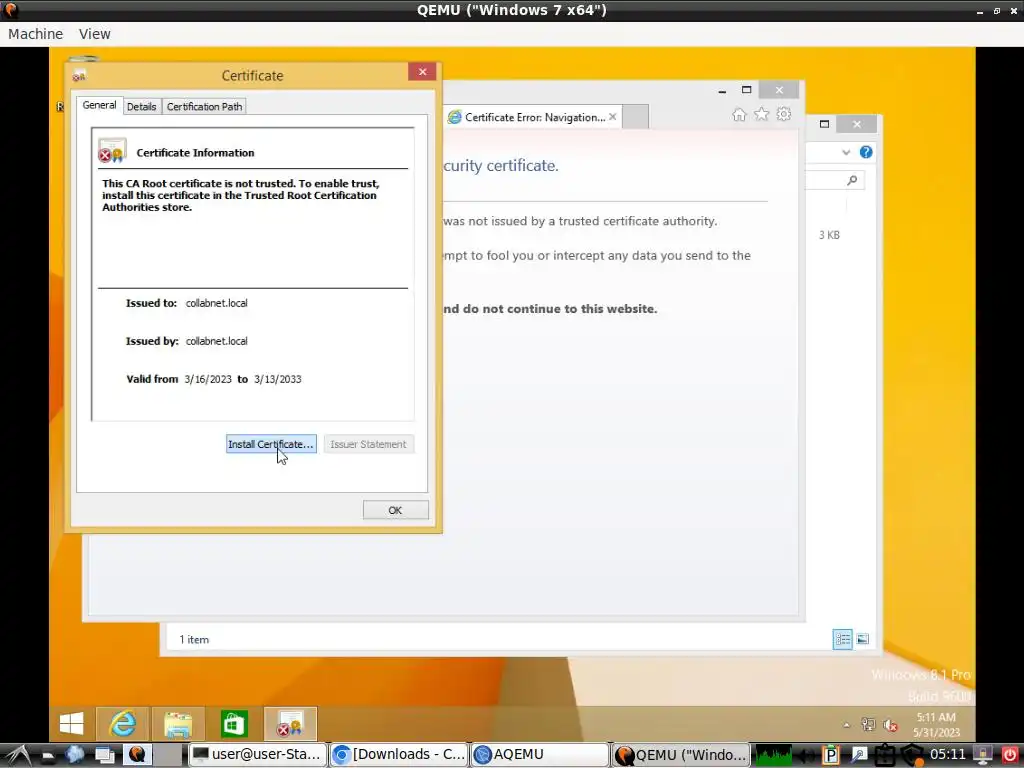Open network icon in Windows tray
Image resolution: width=1024 pixels, height=768 pixels.
click(868, 724)
